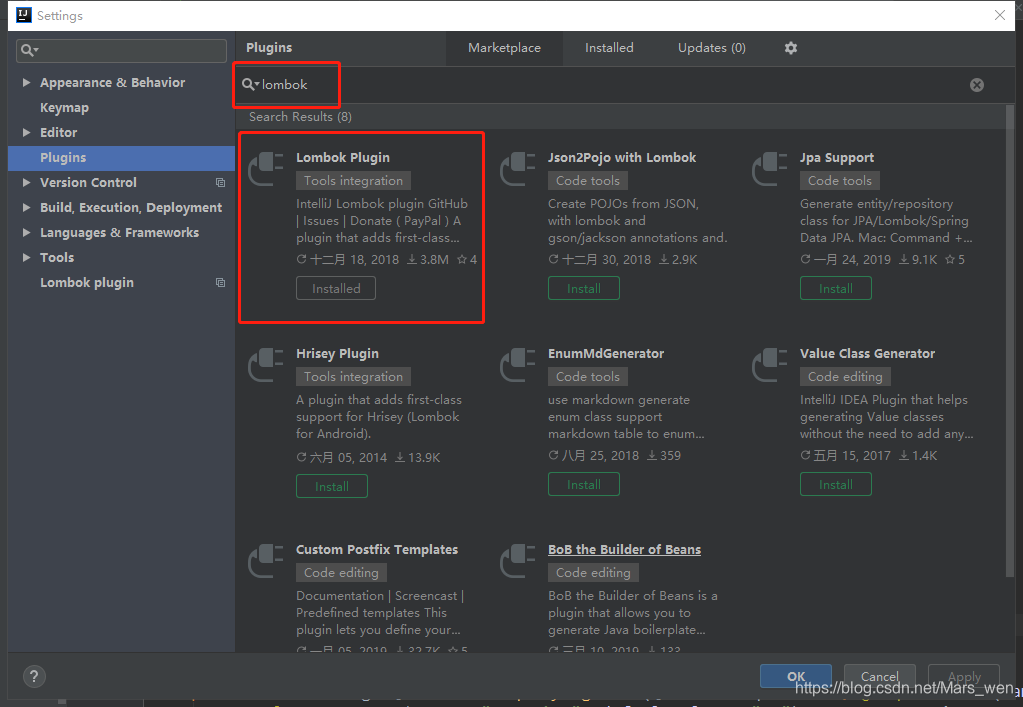
Task: Click Code tools tag under EnumMdGenerator
Action: click(588, 376)
